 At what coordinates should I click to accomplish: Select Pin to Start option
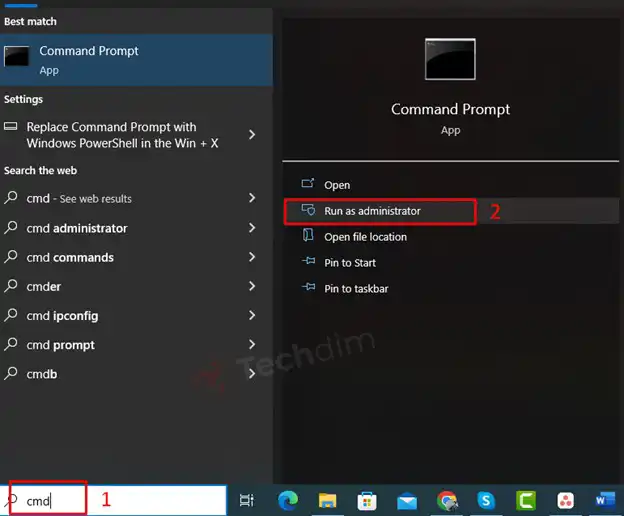click(x=350, y=263)
